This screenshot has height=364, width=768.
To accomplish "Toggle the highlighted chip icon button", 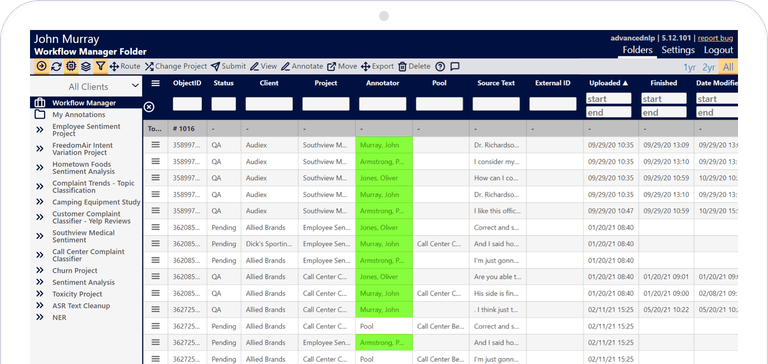I will click(71, 67).
